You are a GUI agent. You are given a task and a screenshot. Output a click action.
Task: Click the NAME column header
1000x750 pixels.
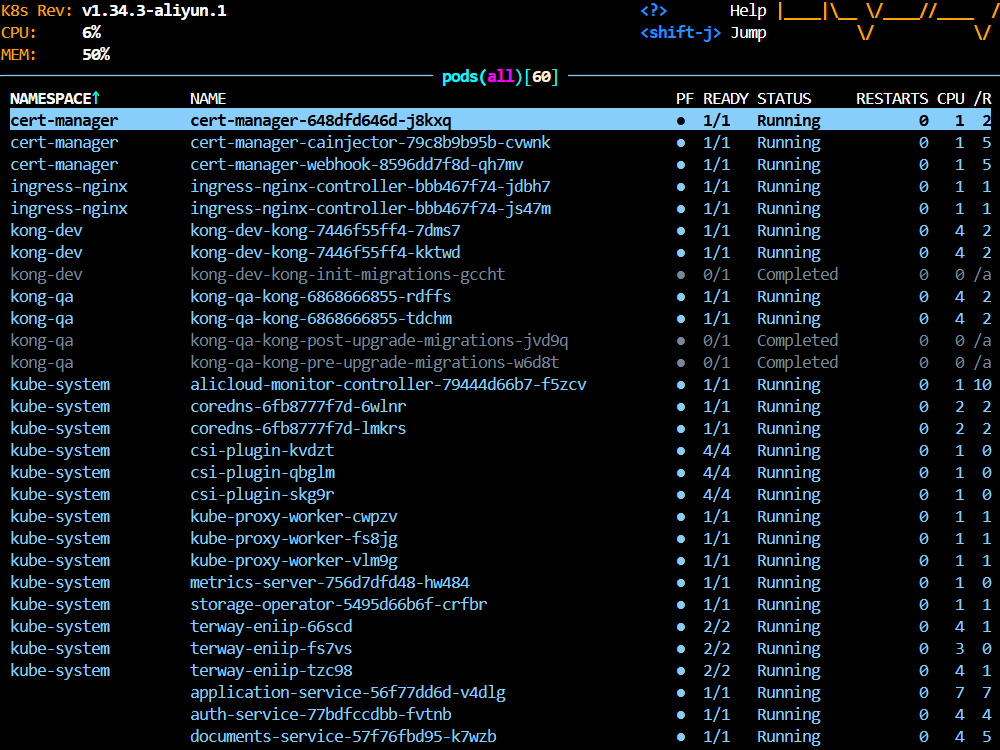tap(208, 98)
